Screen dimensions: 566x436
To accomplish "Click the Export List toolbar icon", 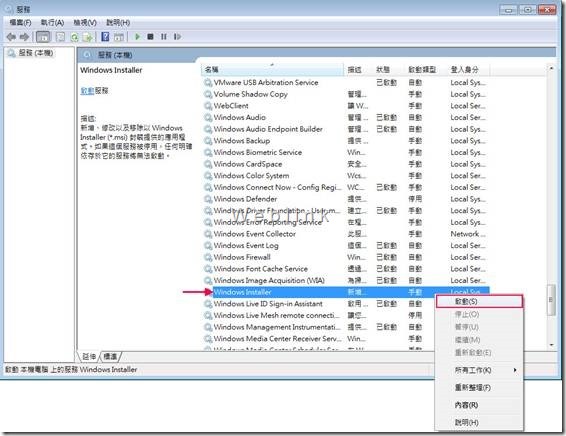I will pyautogui.click(x=88, y=37).
